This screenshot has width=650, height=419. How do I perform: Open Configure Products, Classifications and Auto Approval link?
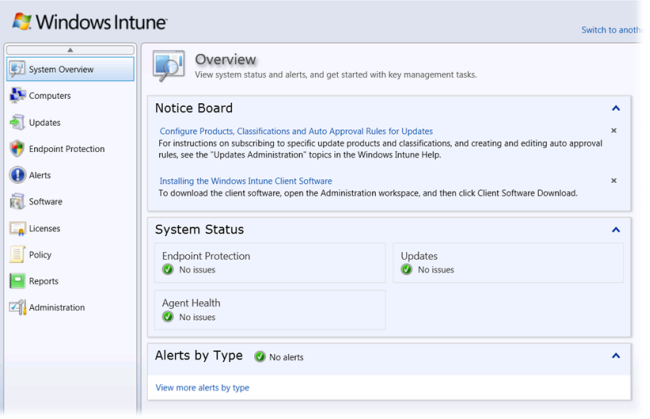point(296,131)
